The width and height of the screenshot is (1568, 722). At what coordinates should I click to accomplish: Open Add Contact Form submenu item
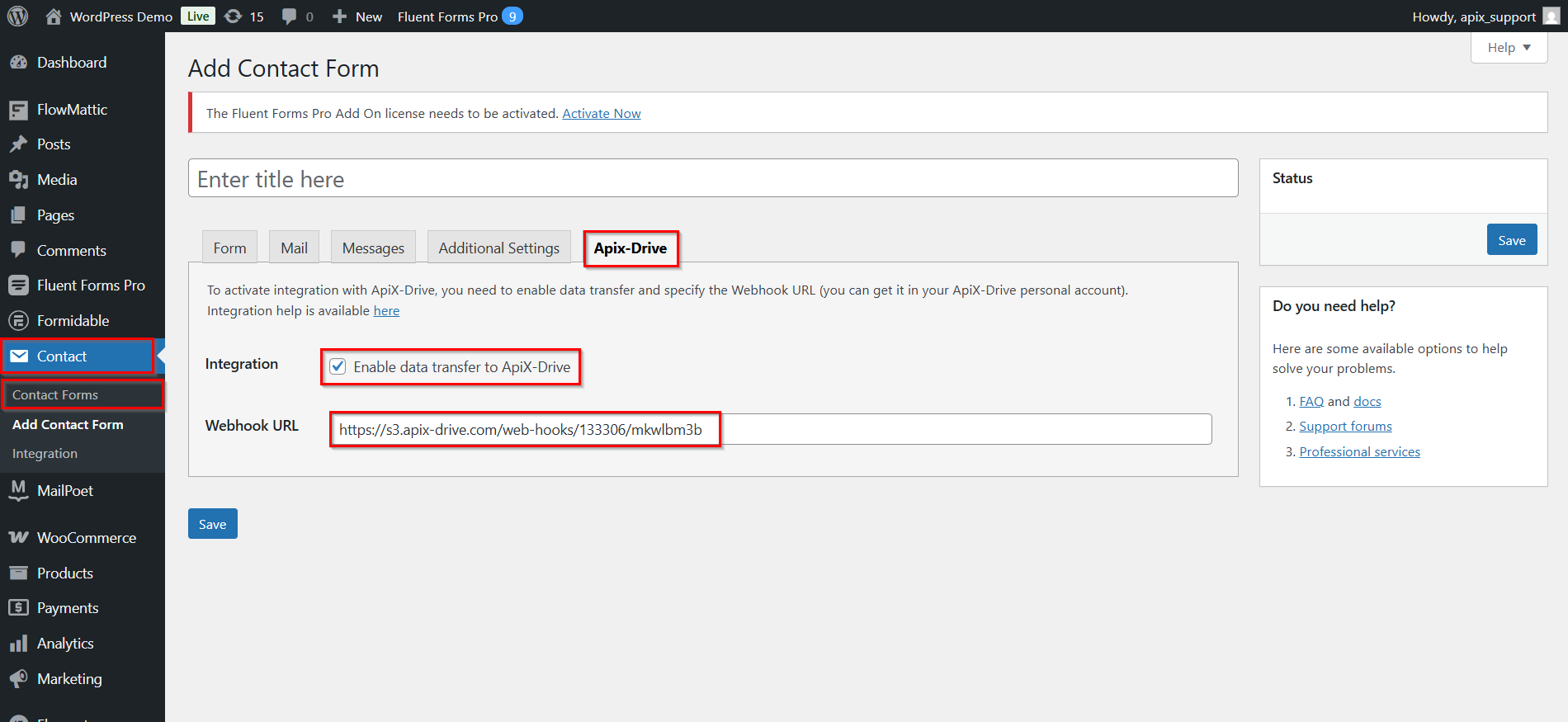[68, 425]
